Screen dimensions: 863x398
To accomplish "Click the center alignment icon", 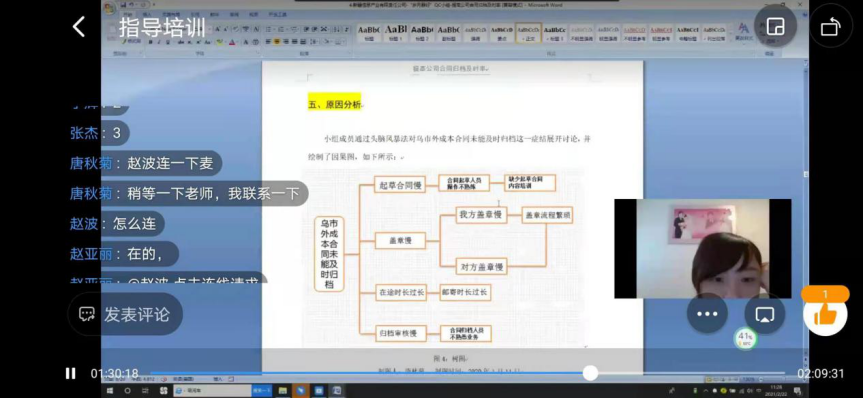I will click(277, 42).
